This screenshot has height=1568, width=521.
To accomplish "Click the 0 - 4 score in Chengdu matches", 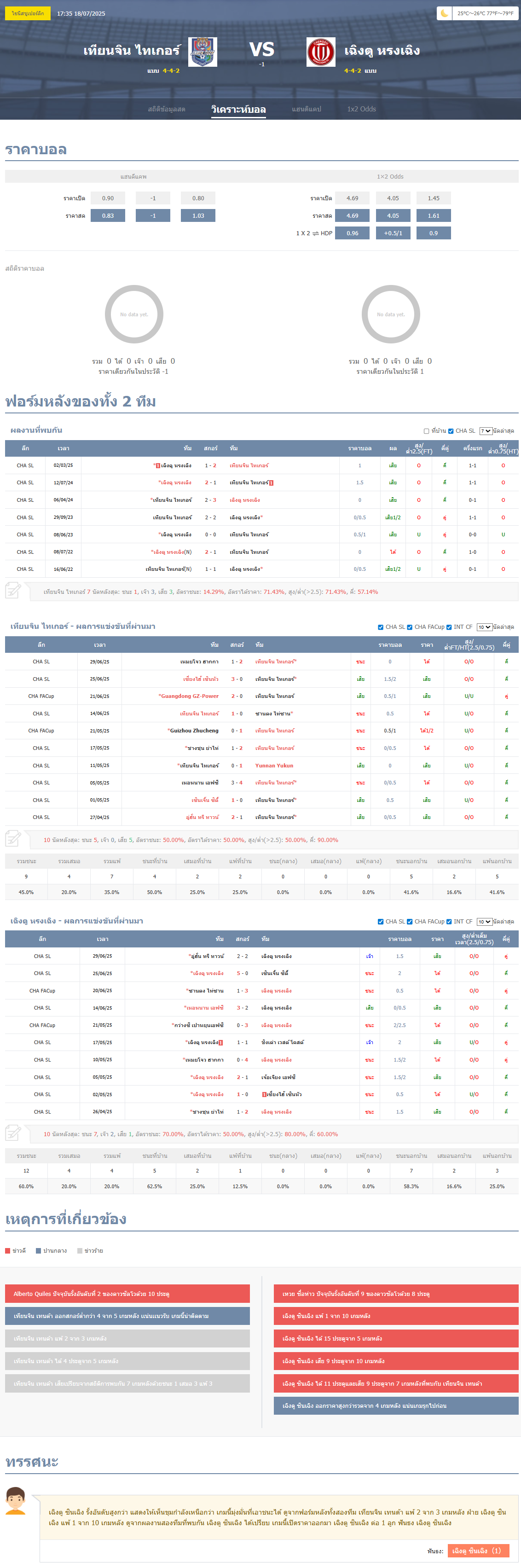I will (x=242, y=1060).
